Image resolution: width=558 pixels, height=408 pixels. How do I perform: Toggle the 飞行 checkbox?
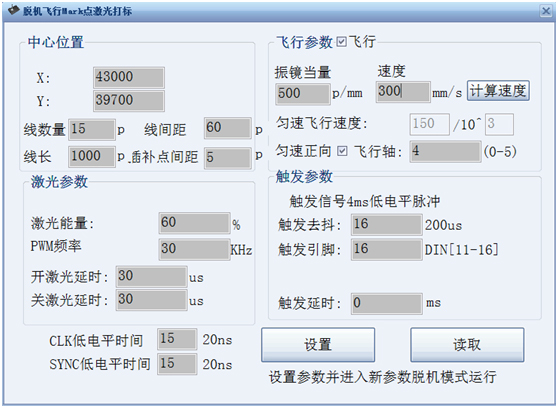coord(341,42)
